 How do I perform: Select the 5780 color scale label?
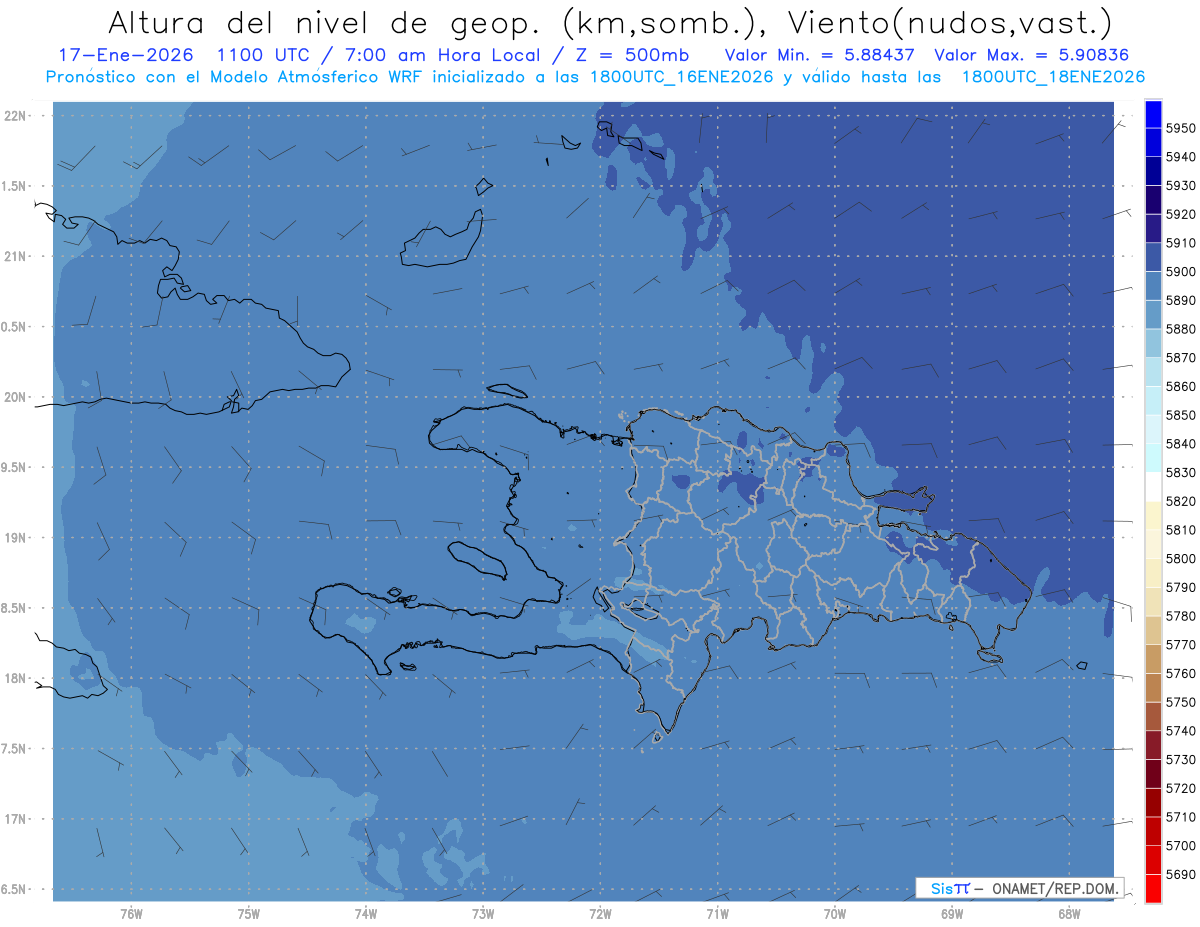1180,616
